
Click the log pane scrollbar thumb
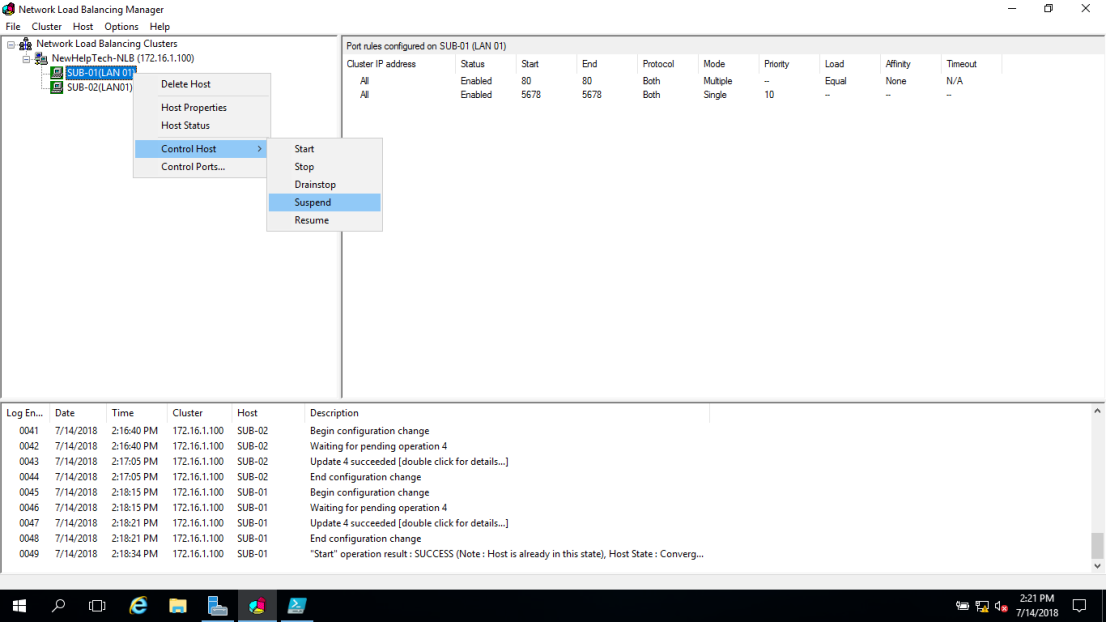click(x=1098, y=546)
